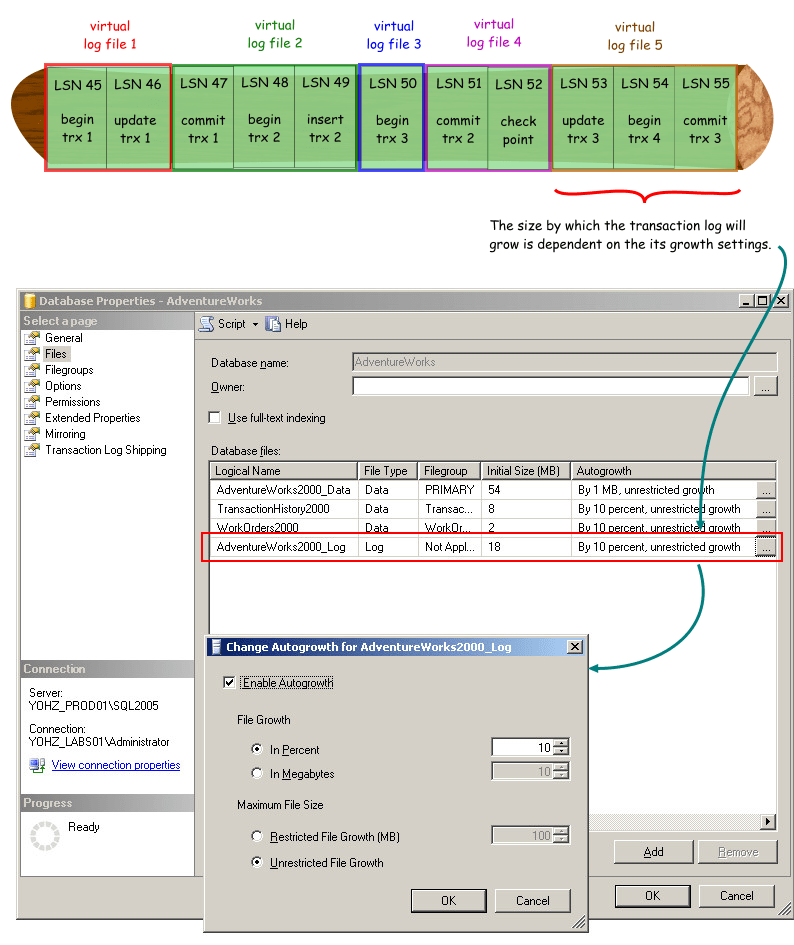The width and height of the screenshot is (794, 945).
Task: Click the Script toolbar icon
Action: coord(207,324)
